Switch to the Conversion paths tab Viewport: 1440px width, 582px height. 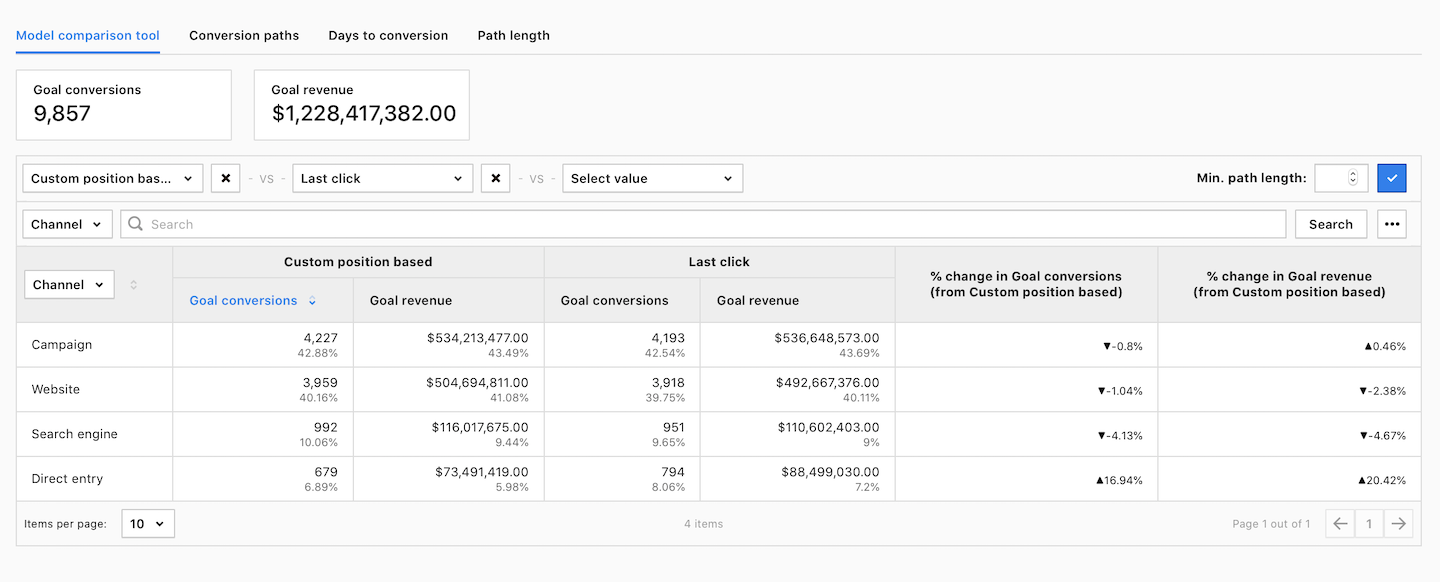point(244,36)
